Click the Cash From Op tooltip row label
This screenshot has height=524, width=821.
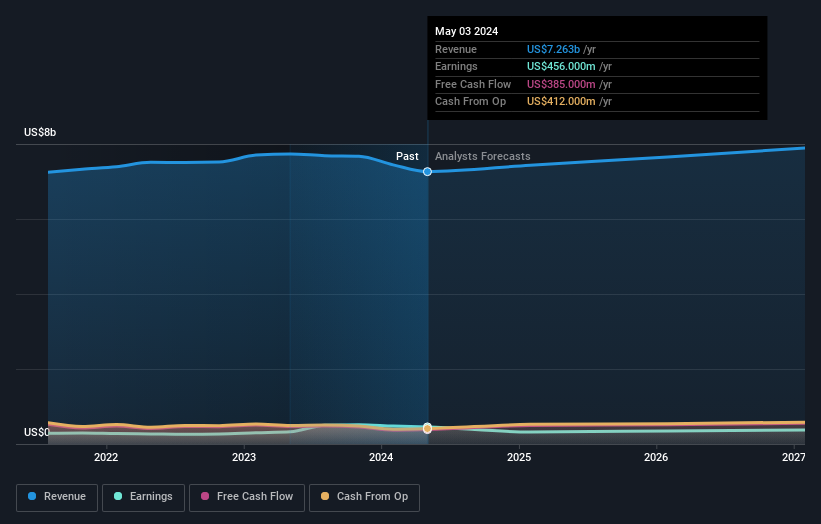click(471, 102)
